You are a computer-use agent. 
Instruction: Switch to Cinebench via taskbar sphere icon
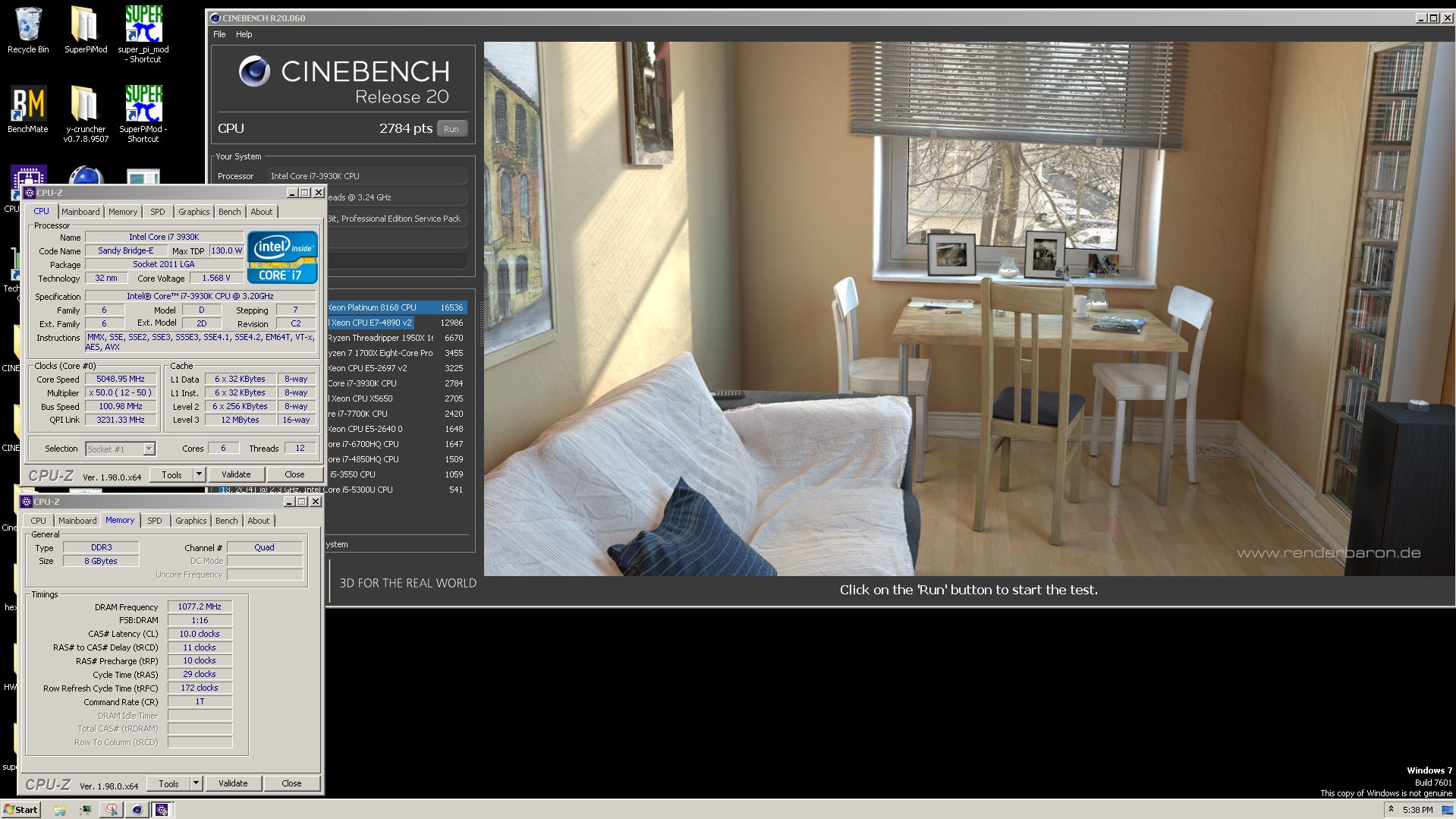point(137,810)
